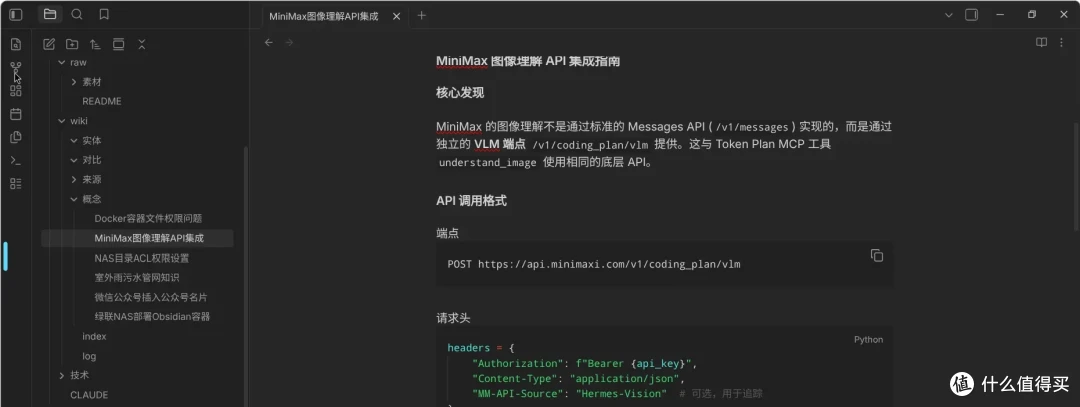Collapse the raw folder chevron
Viewport: 1080px width, 407px height.
[62, 62]
